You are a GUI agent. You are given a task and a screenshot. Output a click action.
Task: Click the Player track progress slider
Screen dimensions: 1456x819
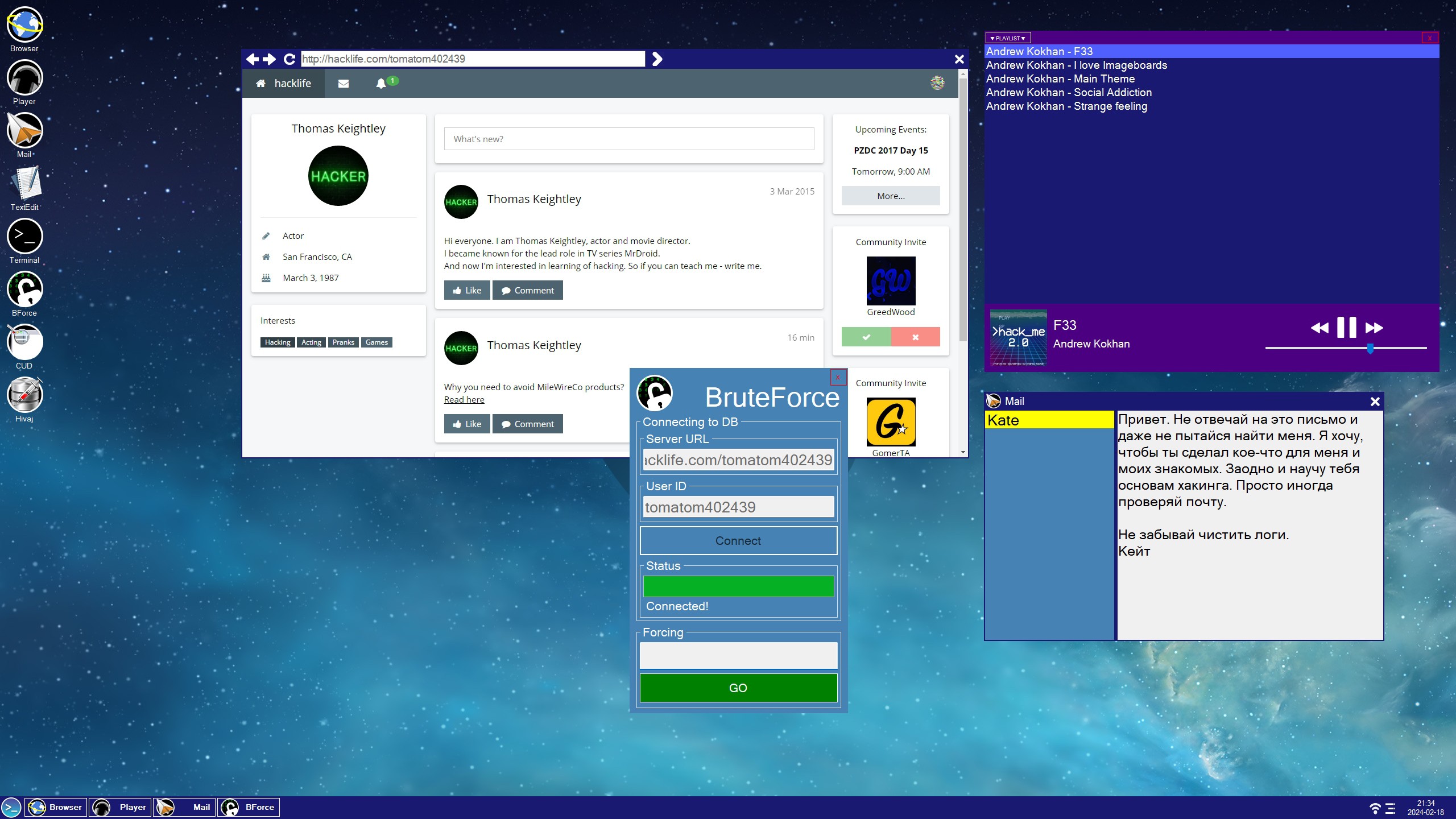tap(1345, 348)
